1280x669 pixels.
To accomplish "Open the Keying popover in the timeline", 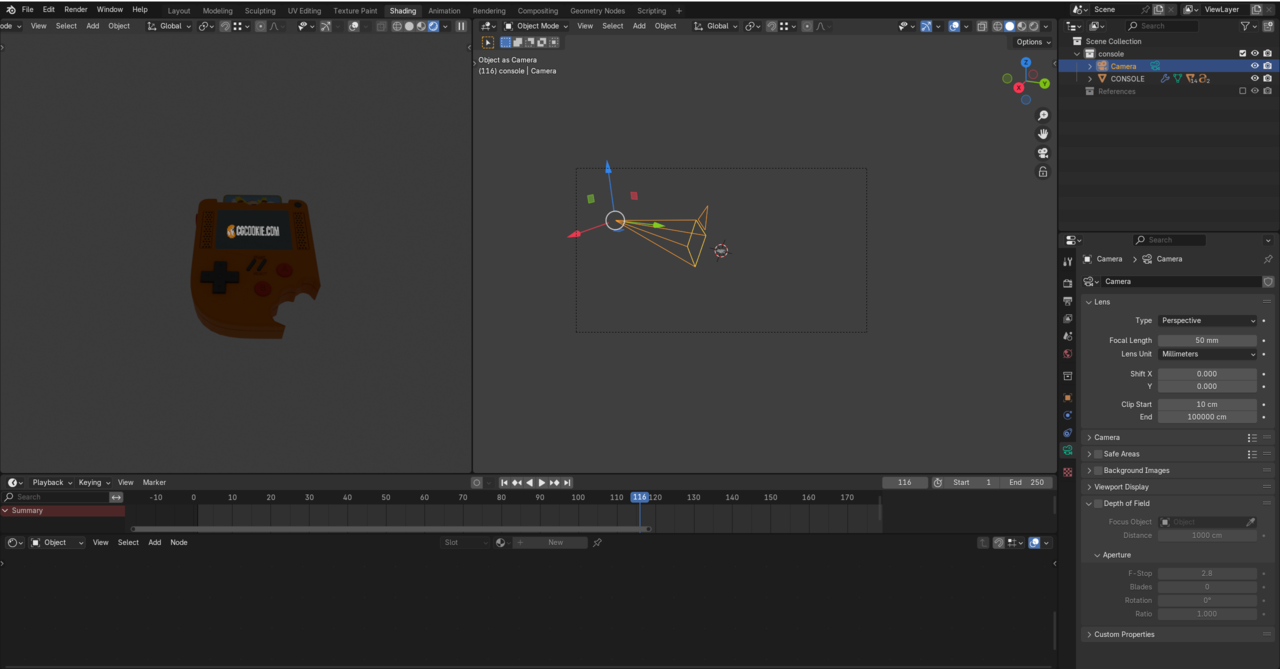I will click(93, 482).
